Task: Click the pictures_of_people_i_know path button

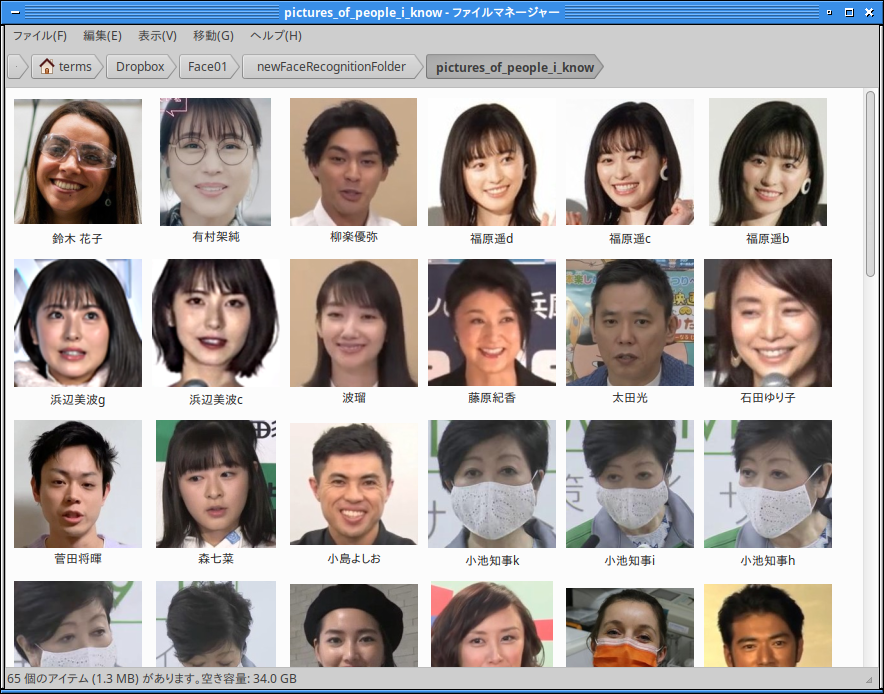Action: [514, 67]
